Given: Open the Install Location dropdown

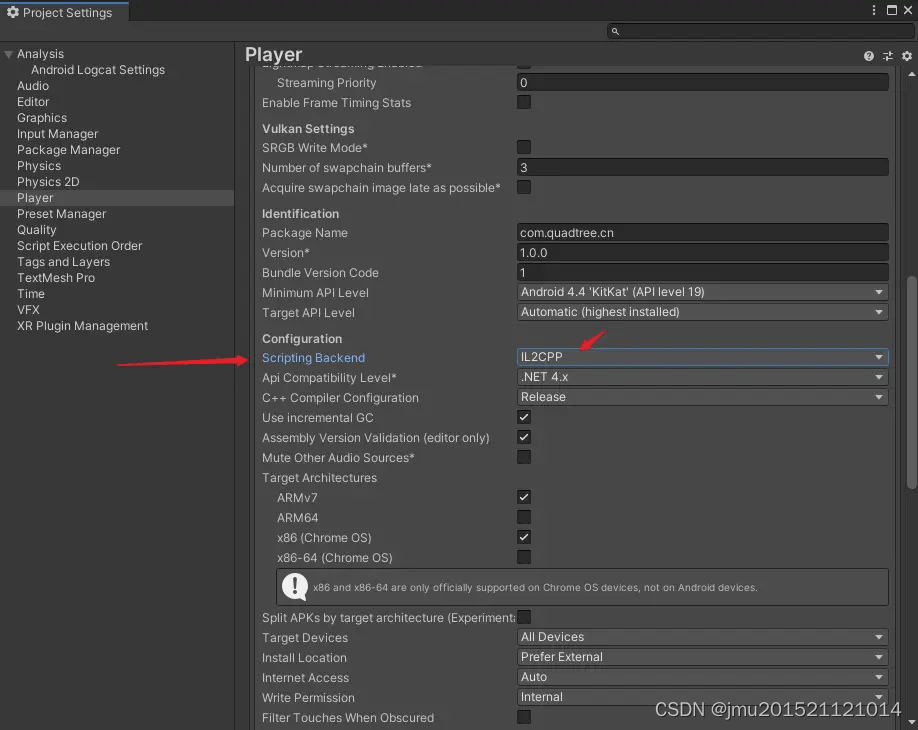Looking at the screenshot, I should tap(700, 657).
